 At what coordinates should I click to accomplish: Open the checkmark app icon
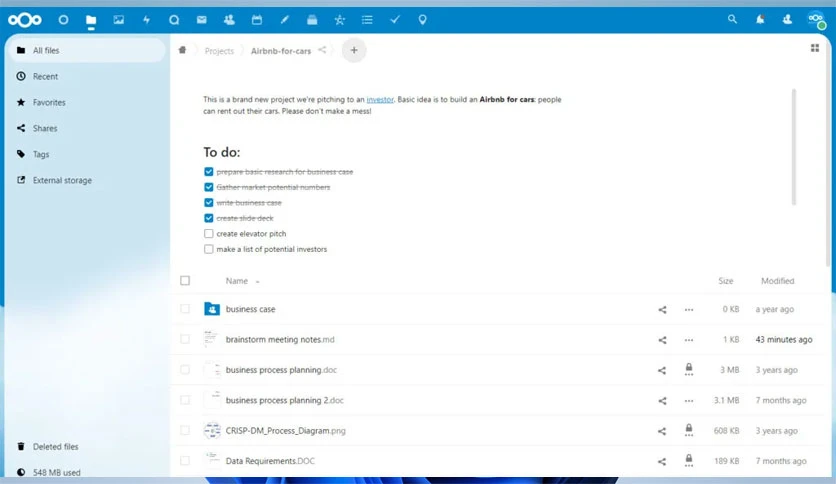(x=395, y=20)
